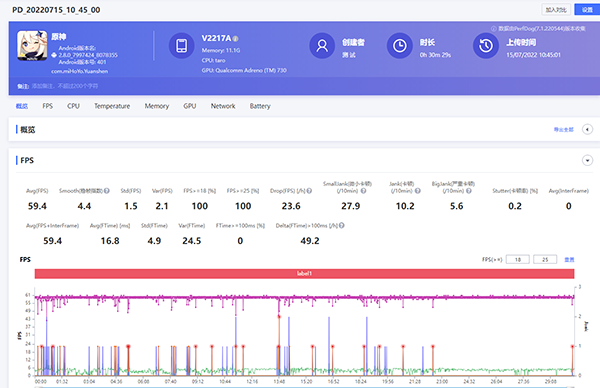Image resolution: width=600 pixels, height=388 pixels.
Task: Open the overview tab
Action: [x=22, y=106]
